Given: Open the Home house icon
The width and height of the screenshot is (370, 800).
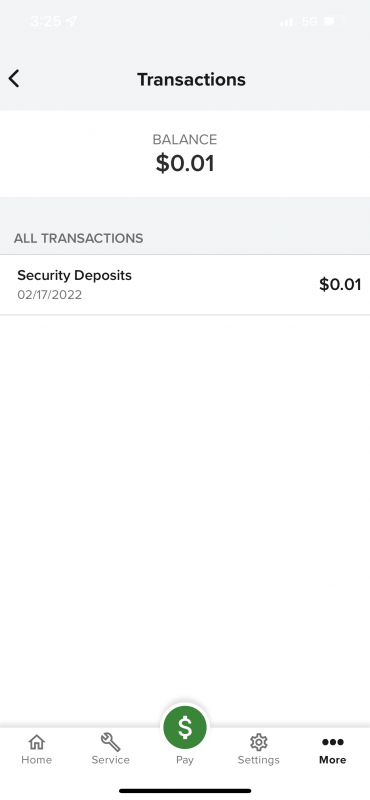Looking at the screenshot, I should (36, 741).
